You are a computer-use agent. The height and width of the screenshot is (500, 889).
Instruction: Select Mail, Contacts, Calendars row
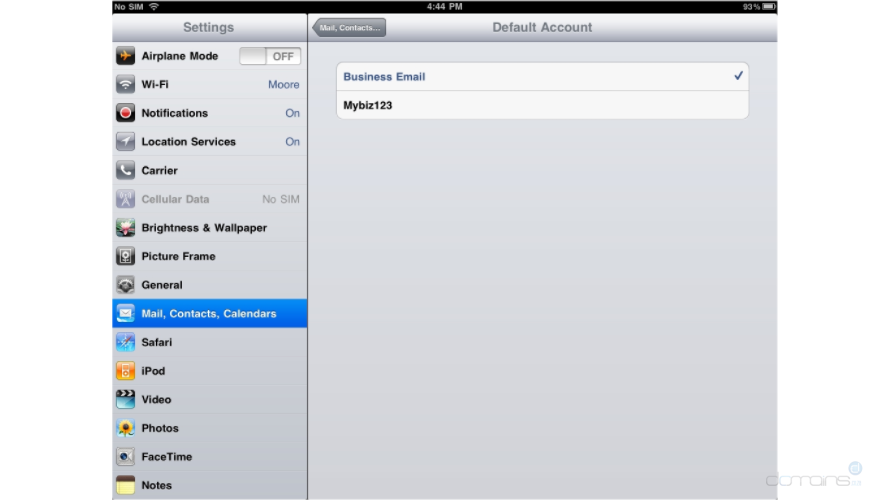(x=209, y=314)
